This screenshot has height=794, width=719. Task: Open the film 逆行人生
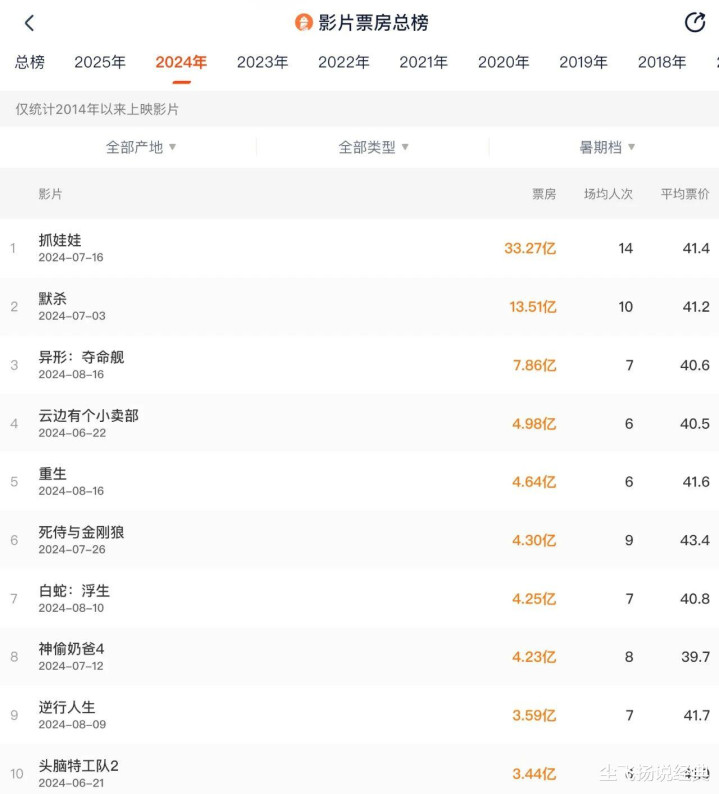point(67,707)
